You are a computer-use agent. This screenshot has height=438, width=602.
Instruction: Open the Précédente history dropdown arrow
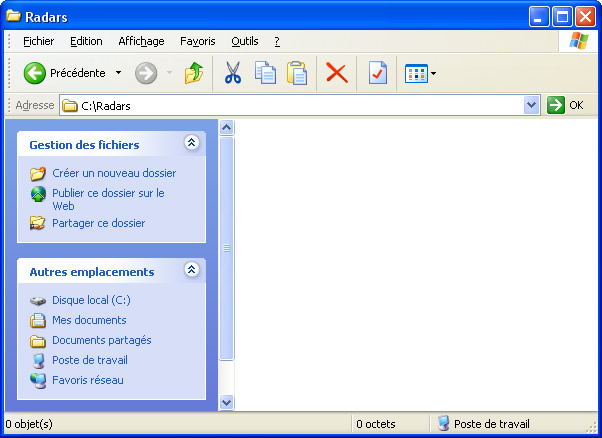[119, 73]
